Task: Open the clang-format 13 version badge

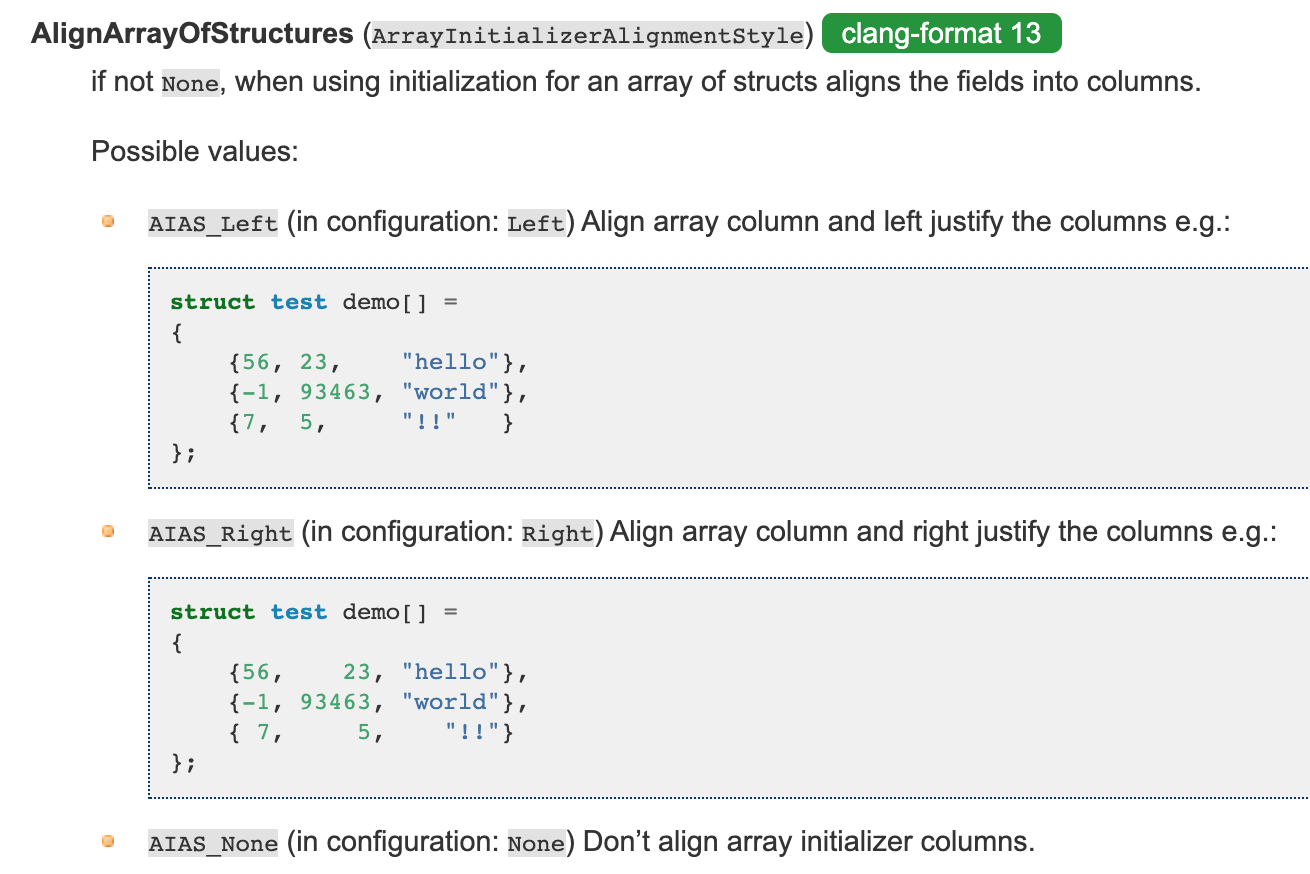Action: click(x=941, y=34)
